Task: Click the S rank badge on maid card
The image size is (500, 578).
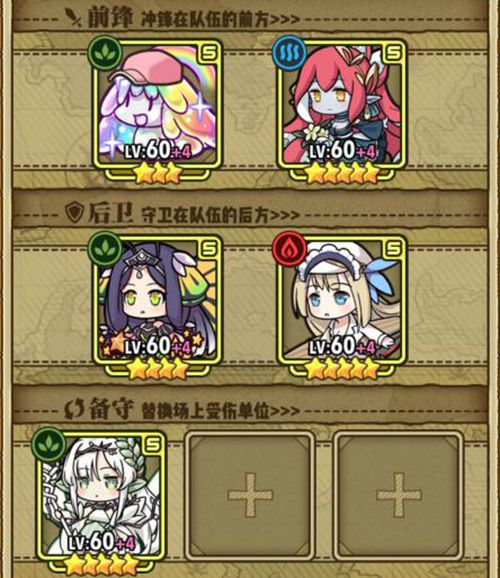Action: 393,249
